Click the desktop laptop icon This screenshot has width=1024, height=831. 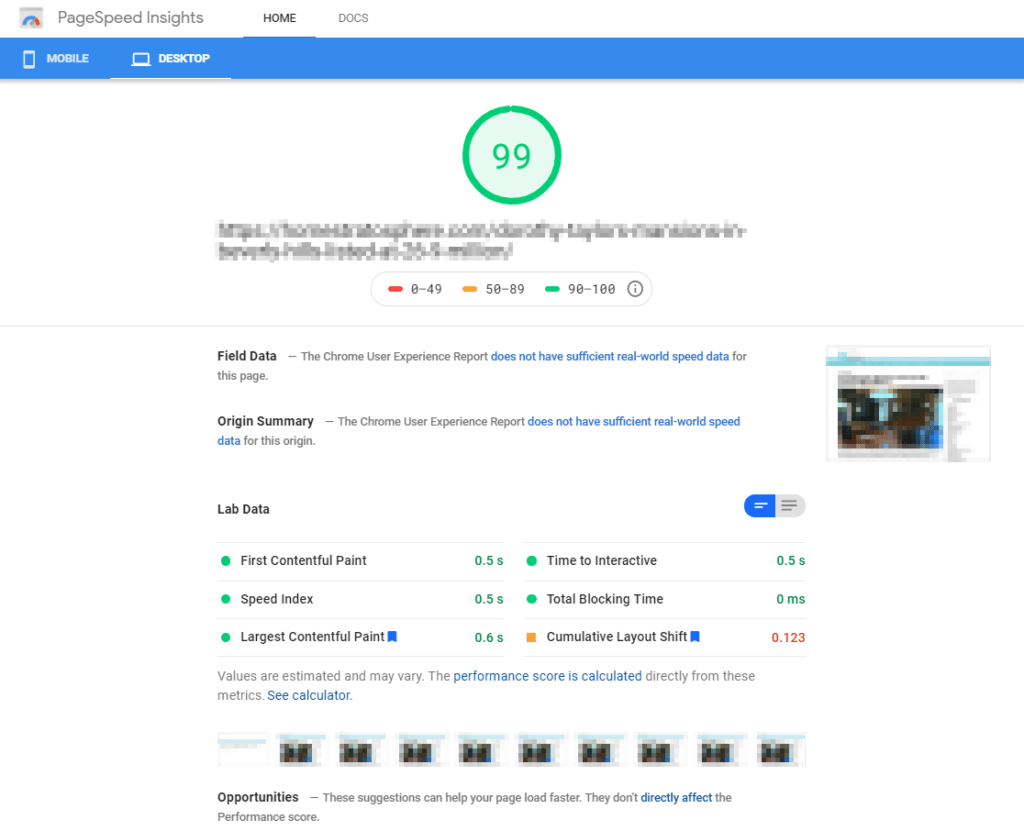140,59
